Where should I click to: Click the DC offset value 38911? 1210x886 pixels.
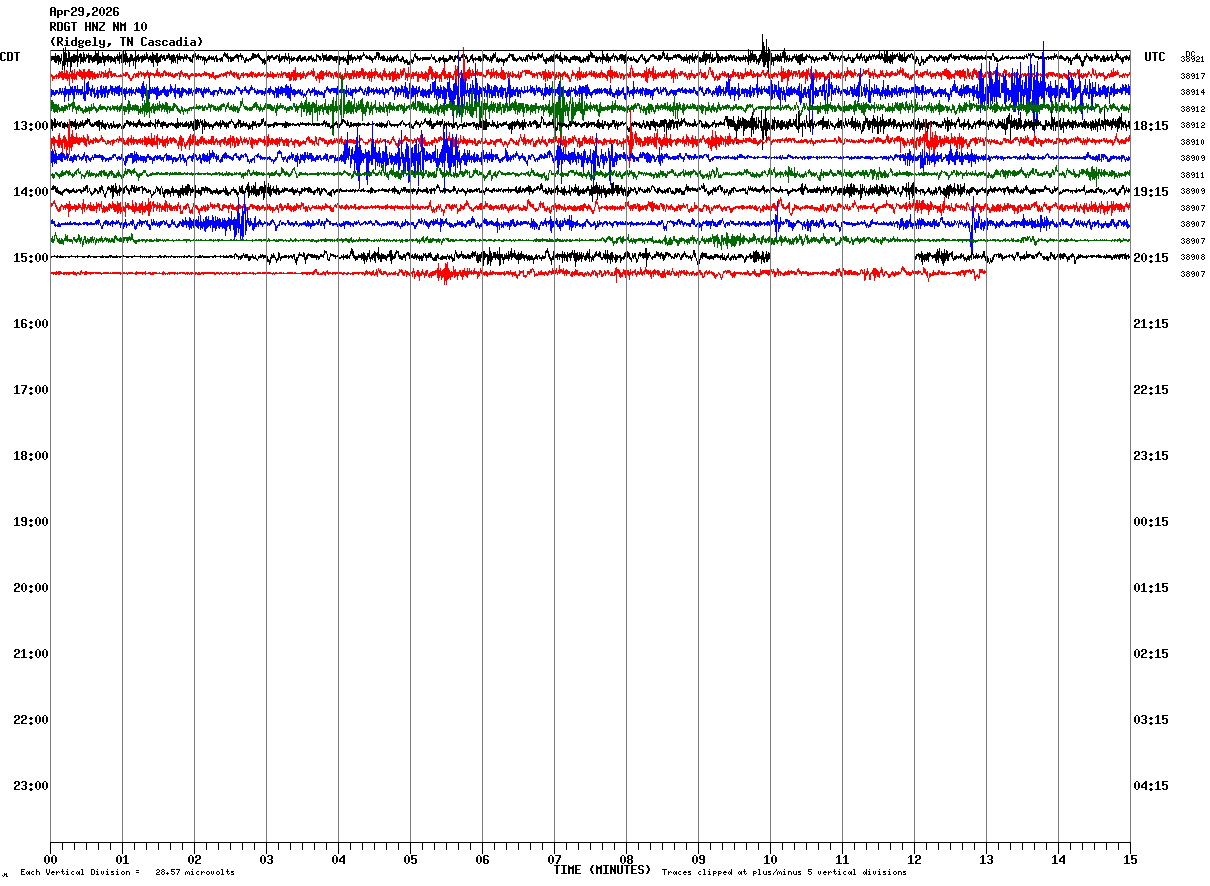click(1192, 175)
